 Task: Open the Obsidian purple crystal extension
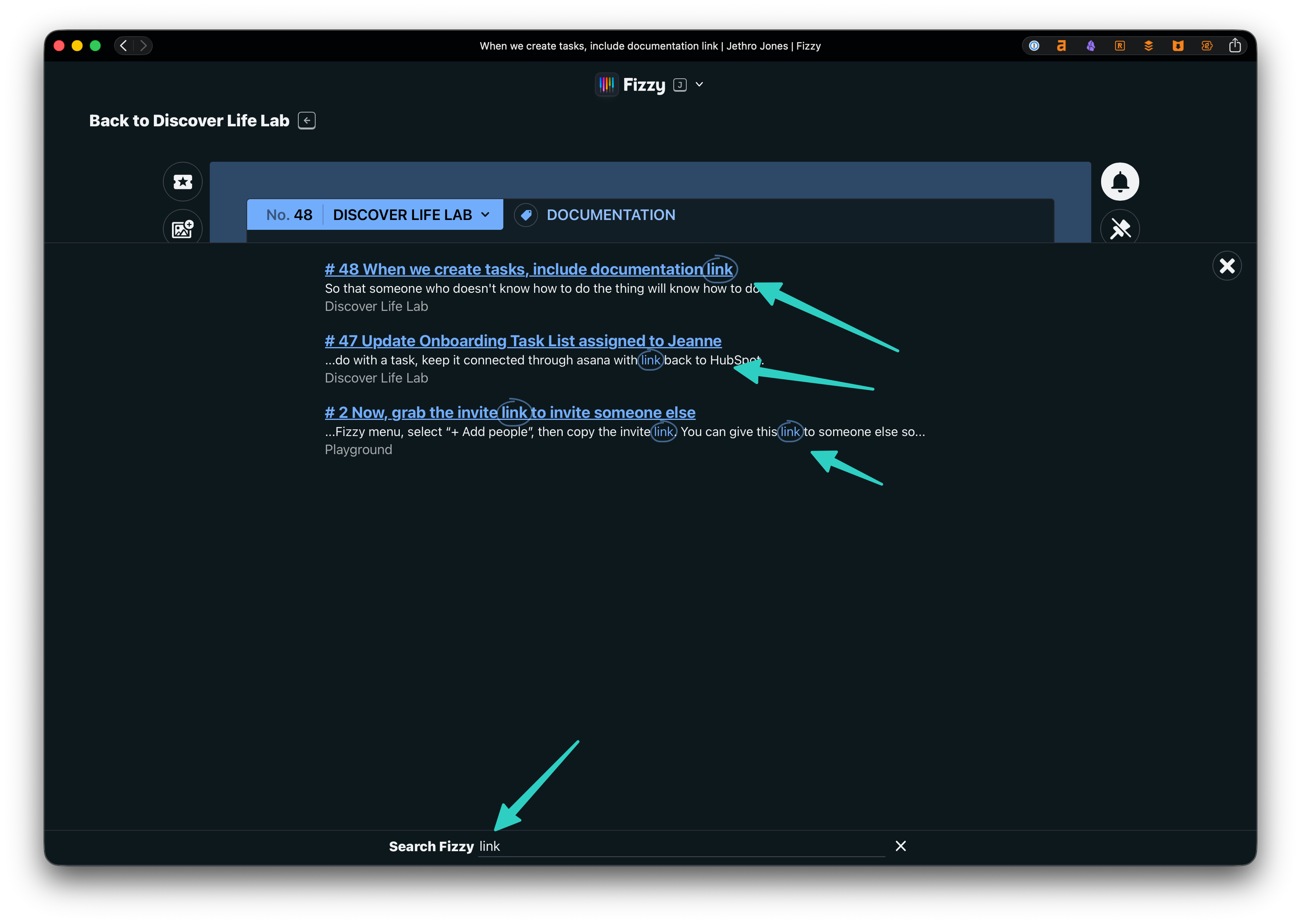(x=1090, y=46)
